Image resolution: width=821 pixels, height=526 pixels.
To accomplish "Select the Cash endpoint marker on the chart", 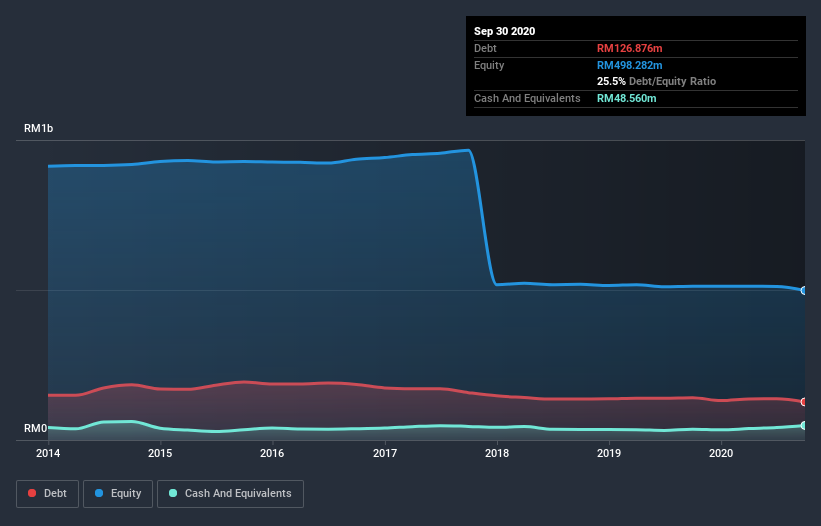I will click(804, 426).
